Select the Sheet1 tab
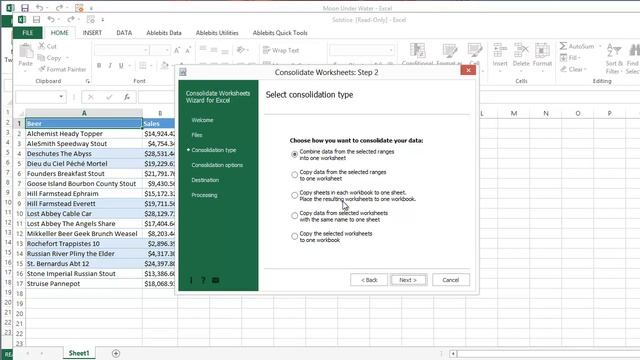The image size is (640, 360). tap(79, 353)
